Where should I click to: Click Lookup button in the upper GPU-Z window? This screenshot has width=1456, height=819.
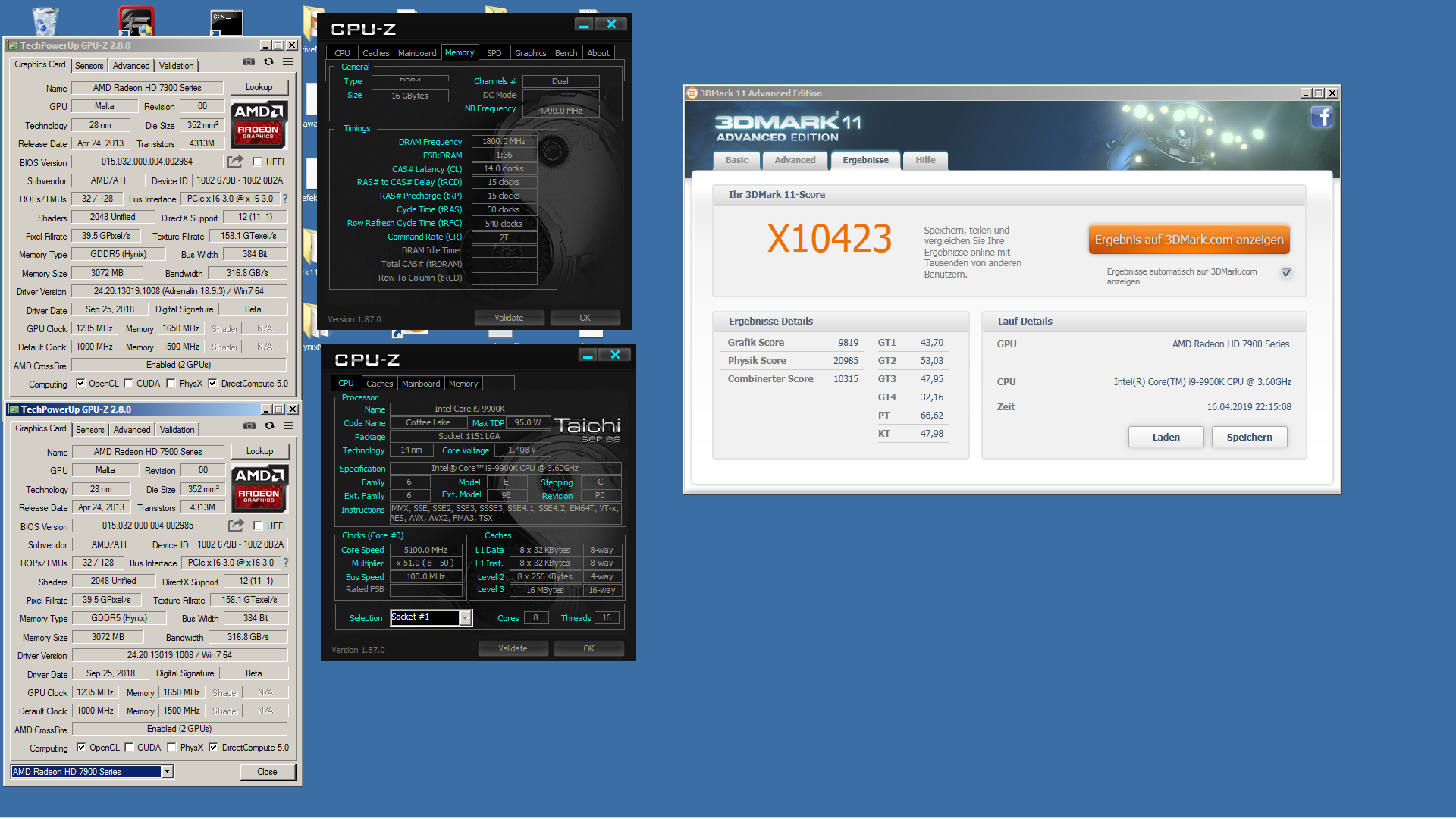click(259, 88)
